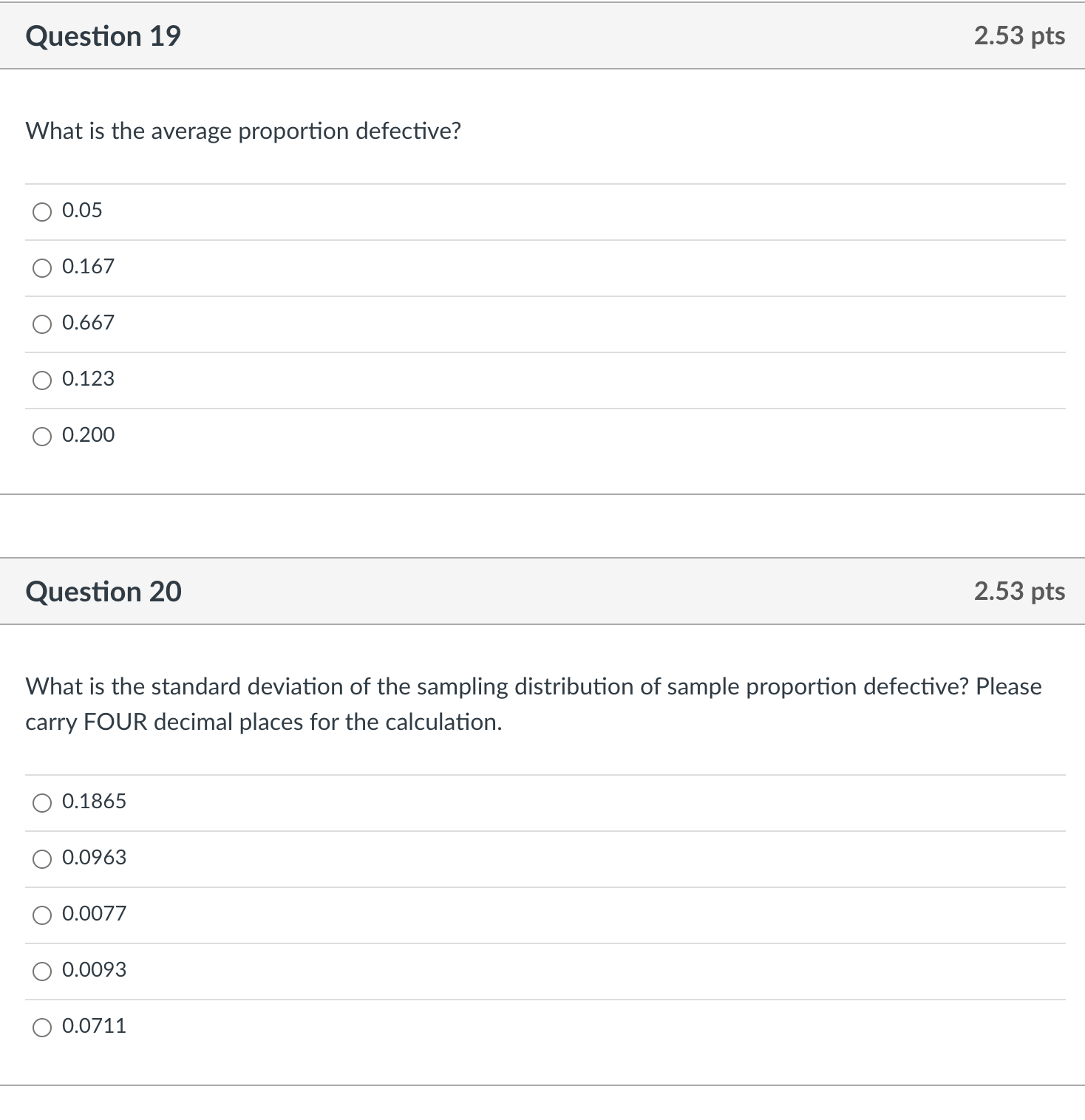Click the Question 19 prompt text

[243, 131]
